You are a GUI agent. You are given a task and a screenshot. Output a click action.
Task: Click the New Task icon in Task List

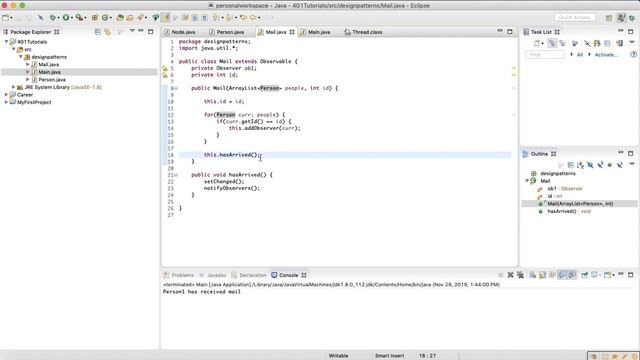coord(537,43)
